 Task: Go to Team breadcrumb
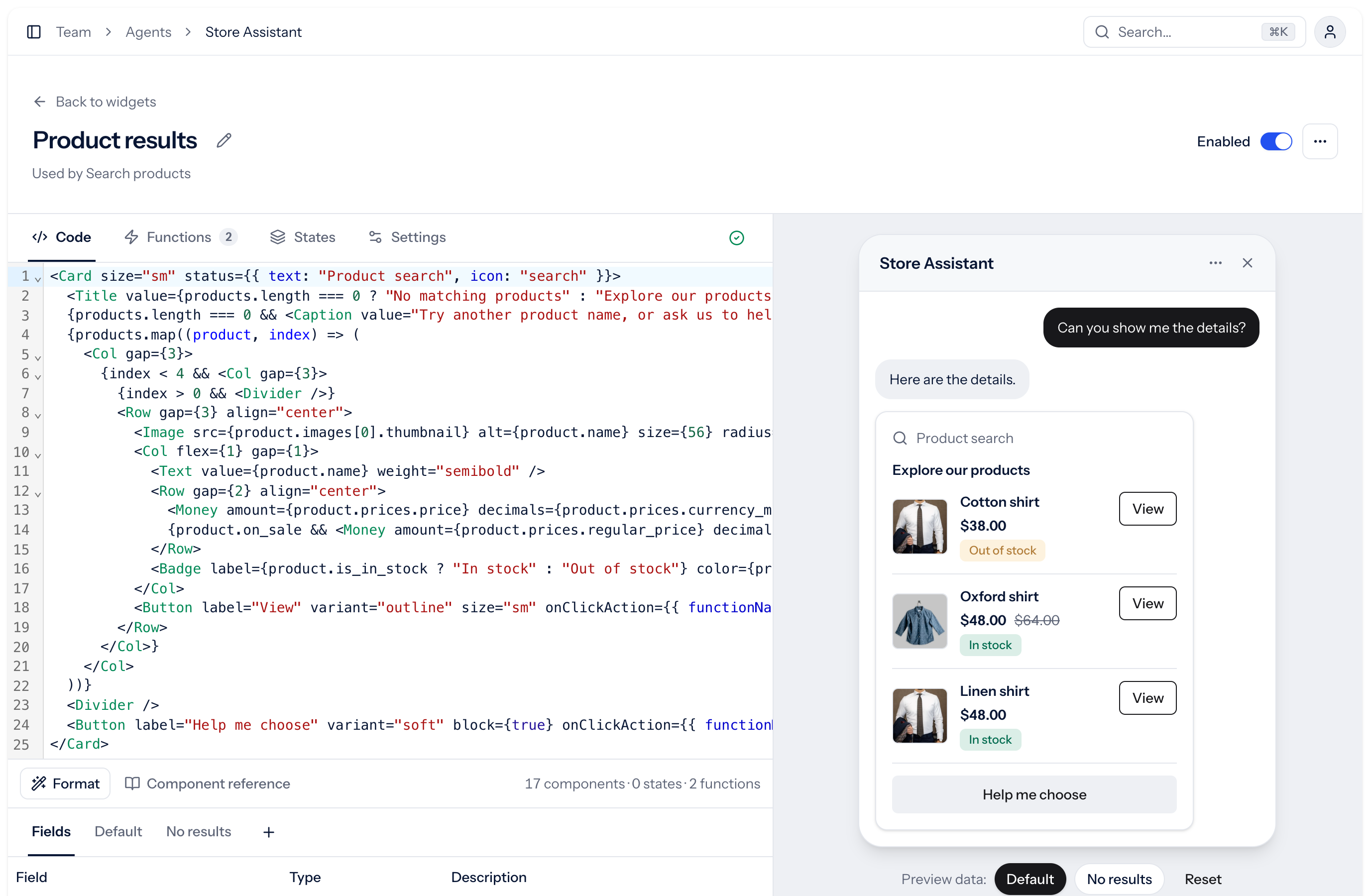point(73,32)
